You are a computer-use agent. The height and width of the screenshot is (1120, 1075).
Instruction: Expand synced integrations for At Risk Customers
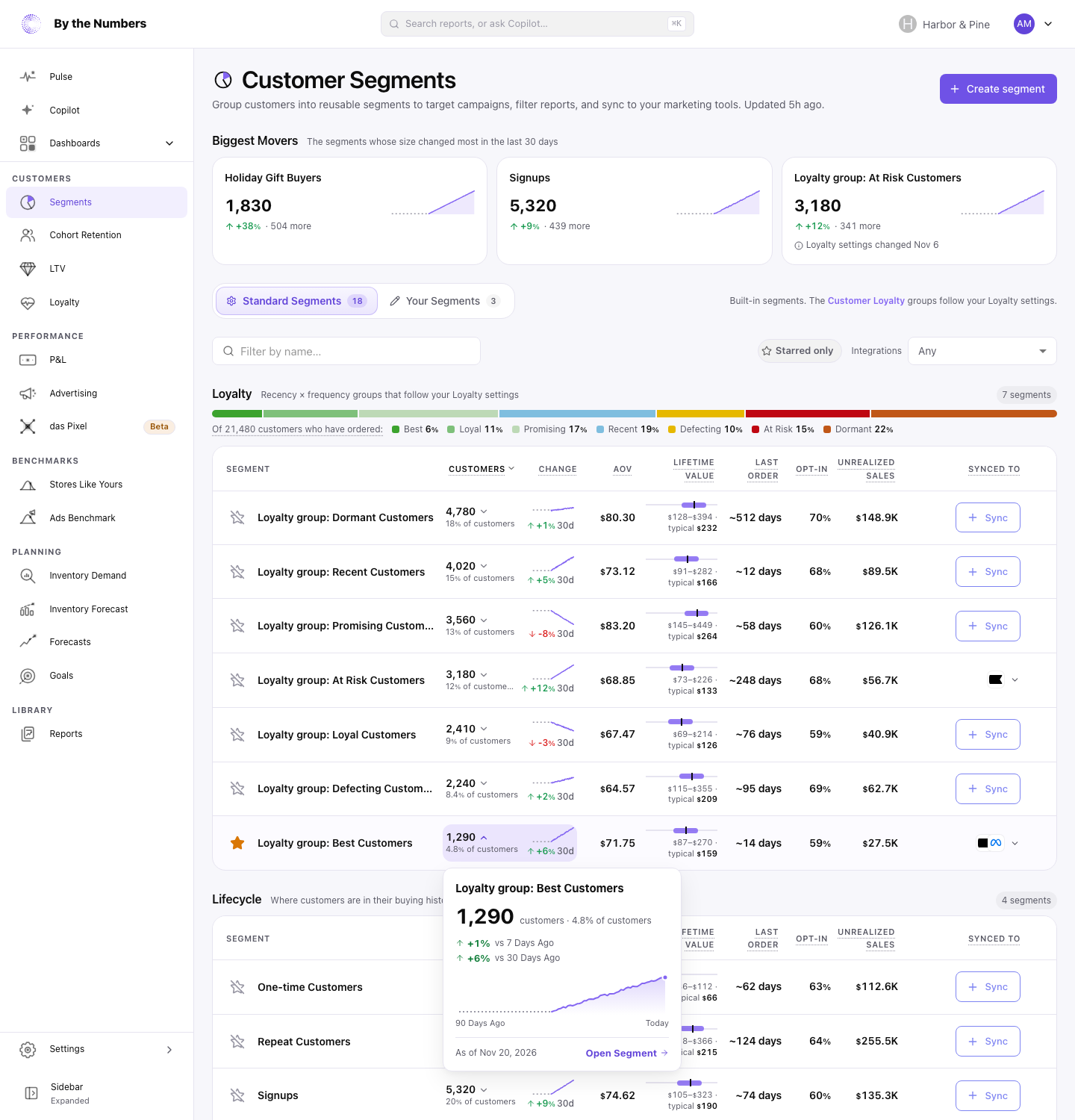[1015, 680]
